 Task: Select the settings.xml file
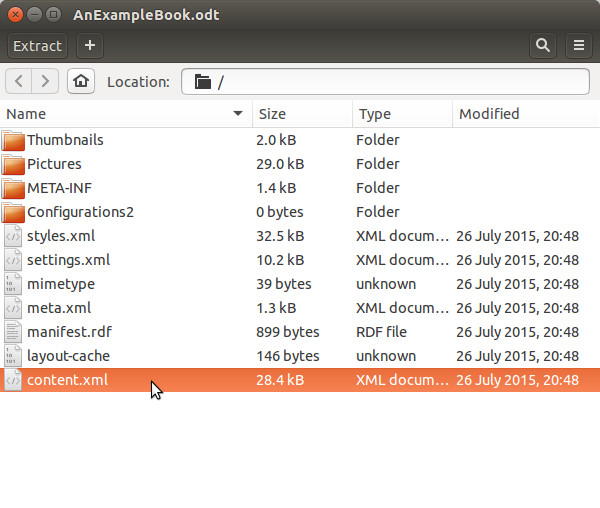tap(68, 260)
